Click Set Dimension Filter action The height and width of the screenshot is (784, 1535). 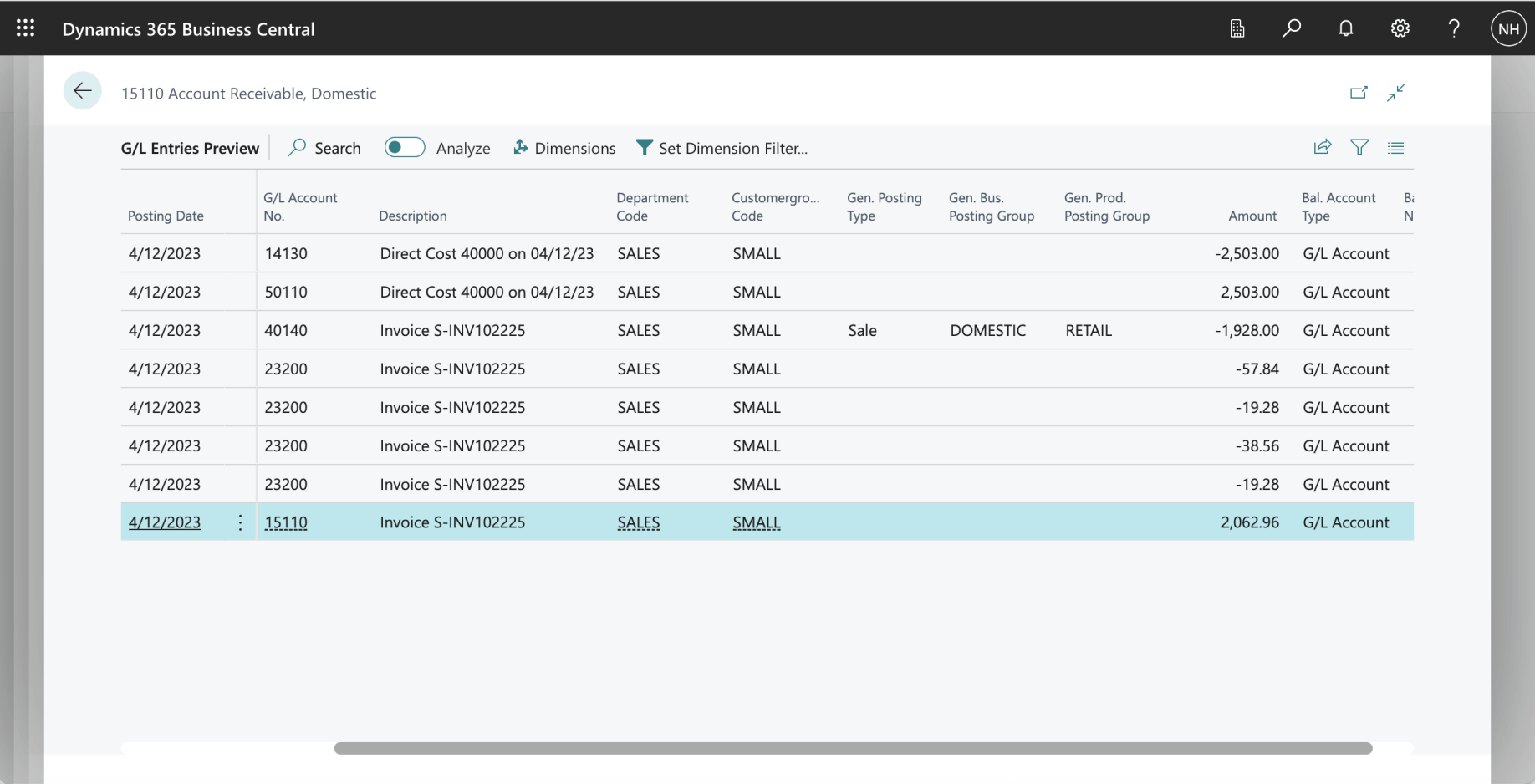point(722,148)
